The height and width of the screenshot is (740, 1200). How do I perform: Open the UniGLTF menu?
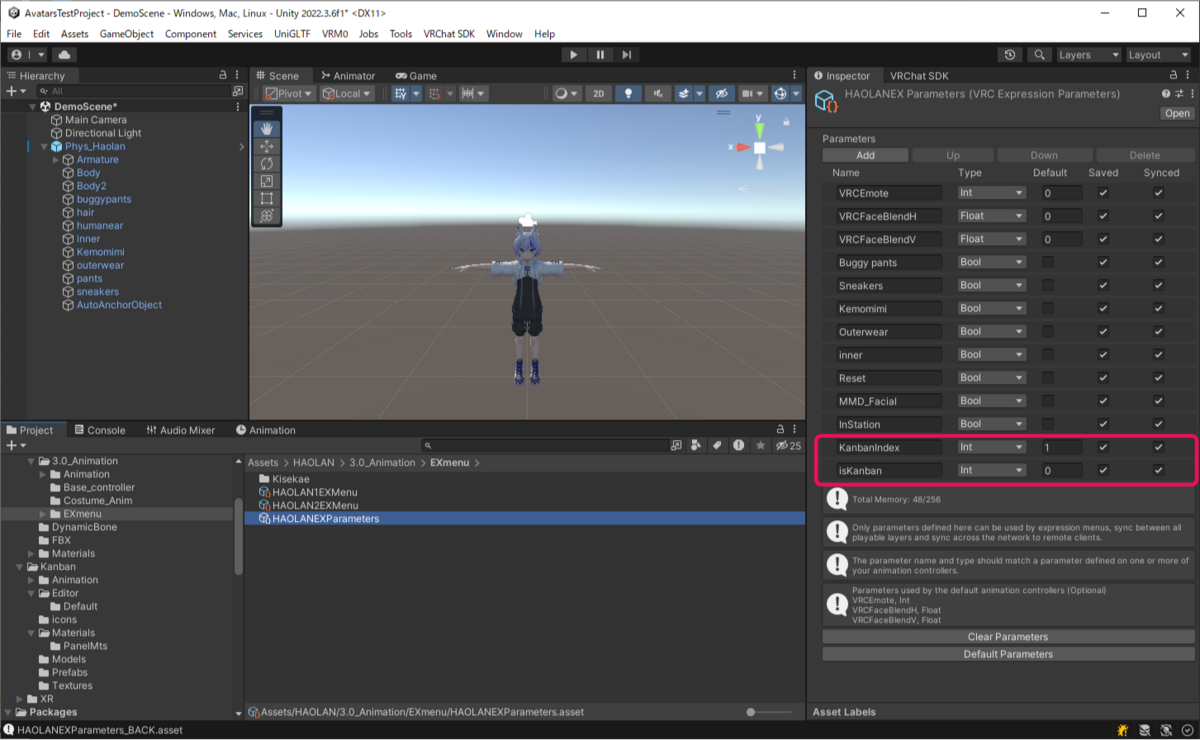293,34
